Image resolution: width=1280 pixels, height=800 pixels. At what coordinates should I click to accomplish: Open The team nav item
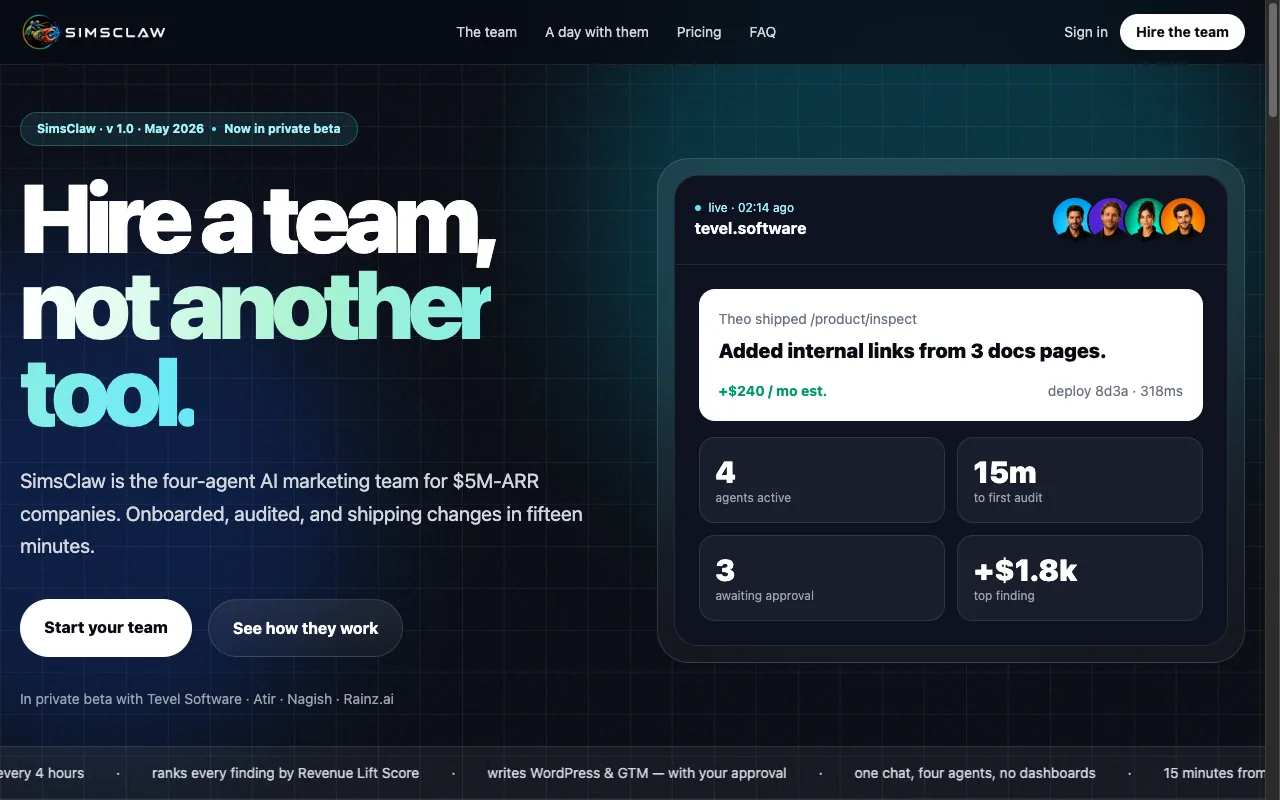tap(487, 32)
